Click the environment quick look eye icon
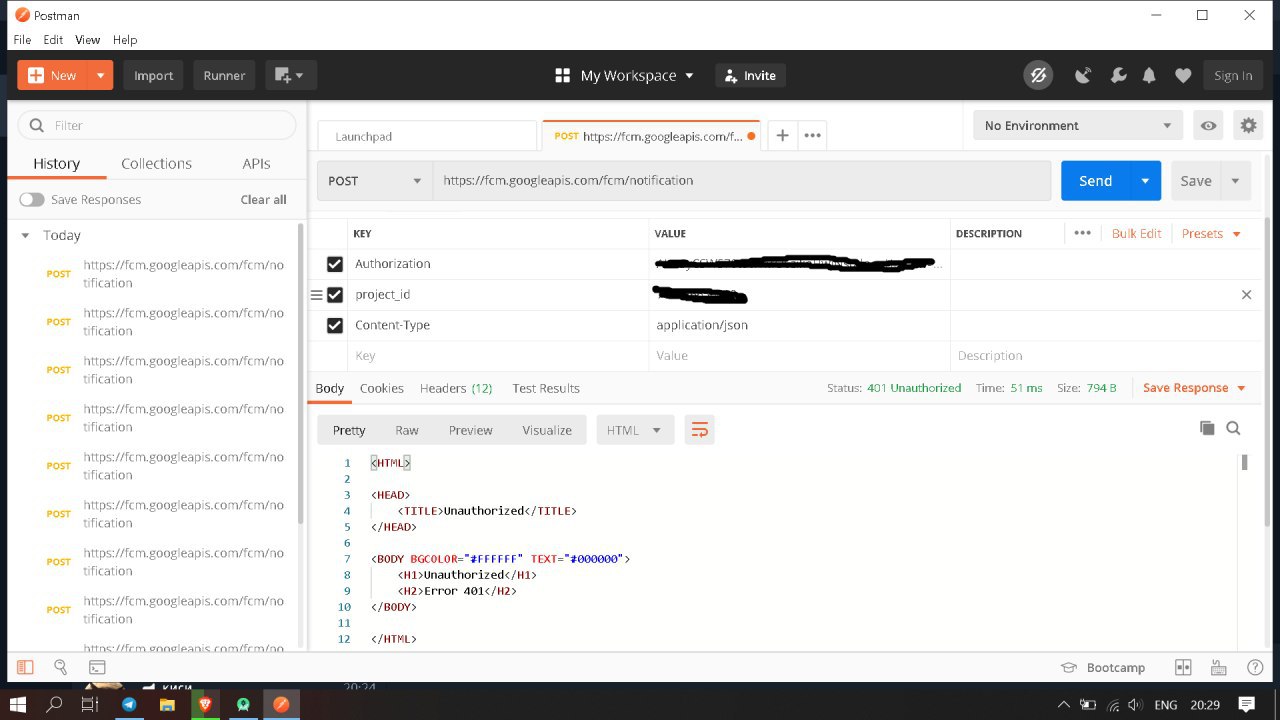 click(x=1209, y=125)
